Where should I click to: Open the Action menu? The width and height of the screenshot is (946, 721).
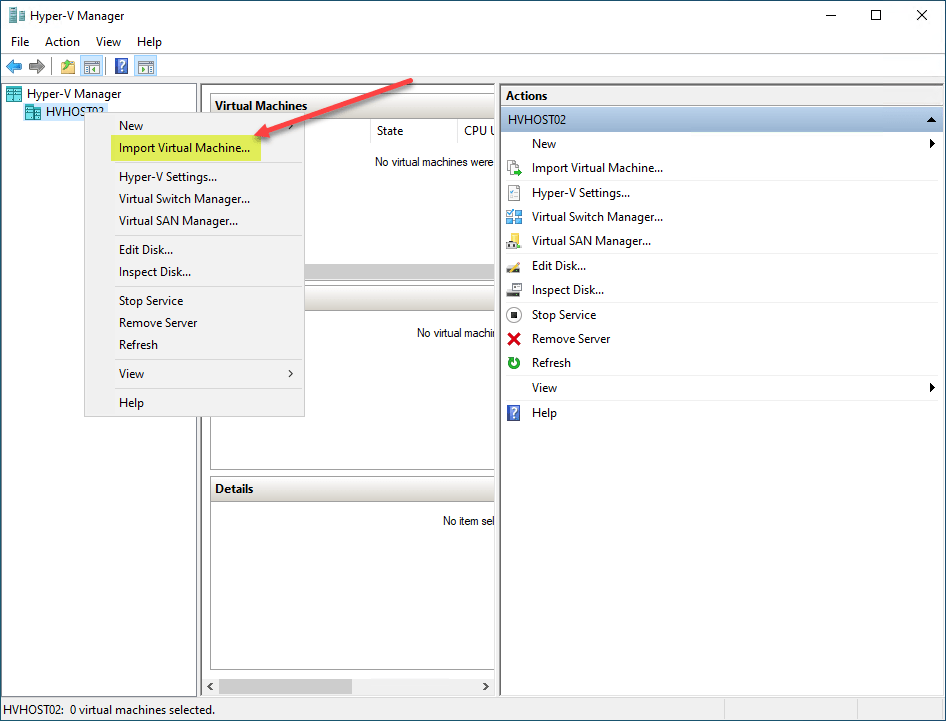pos(62,42)
